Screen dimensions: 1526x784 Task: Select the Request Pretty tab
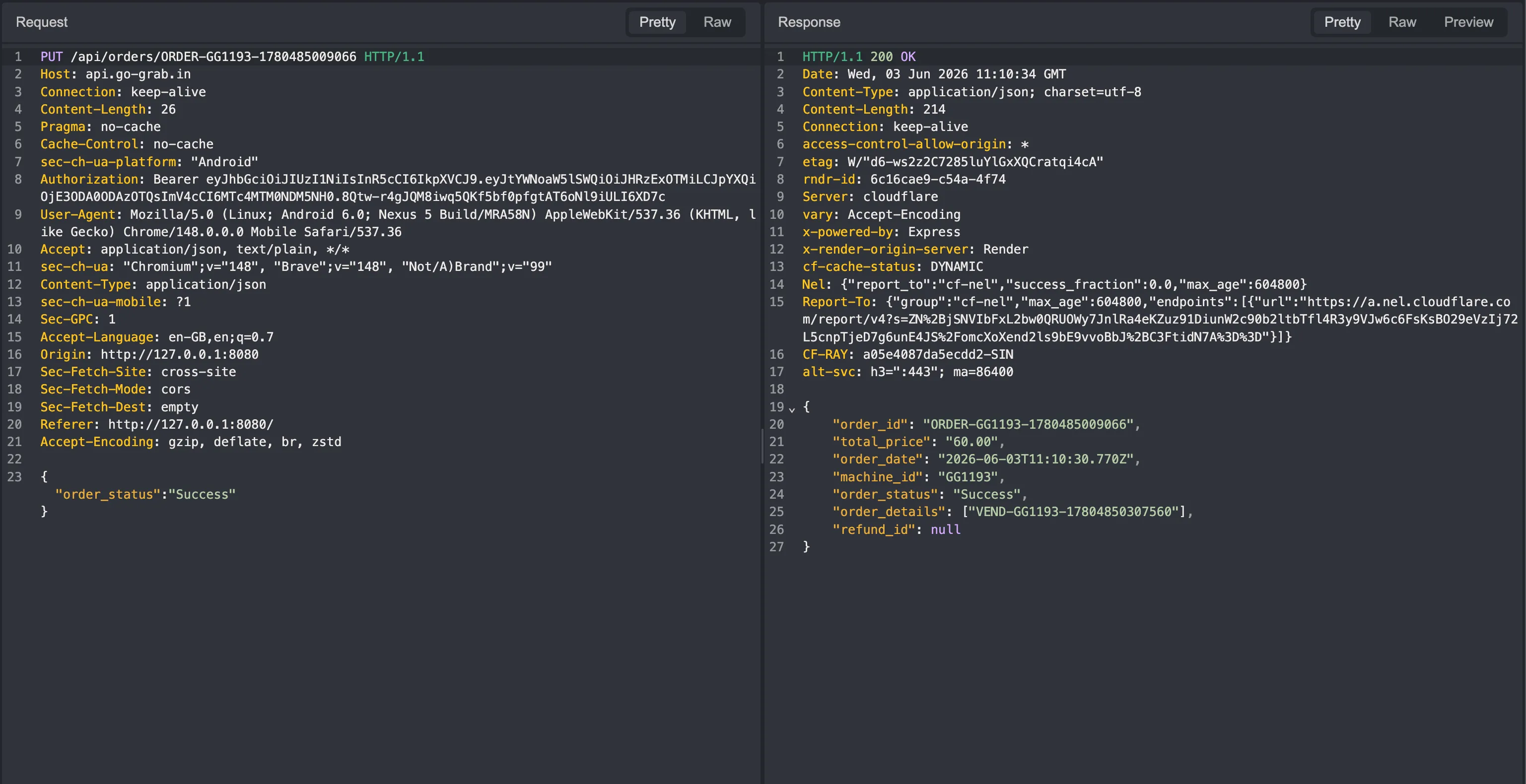(657, 22)
